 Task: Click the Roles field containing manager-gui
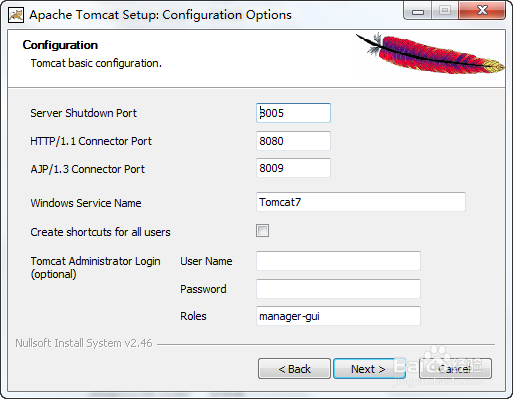click(x=338, y=316)
